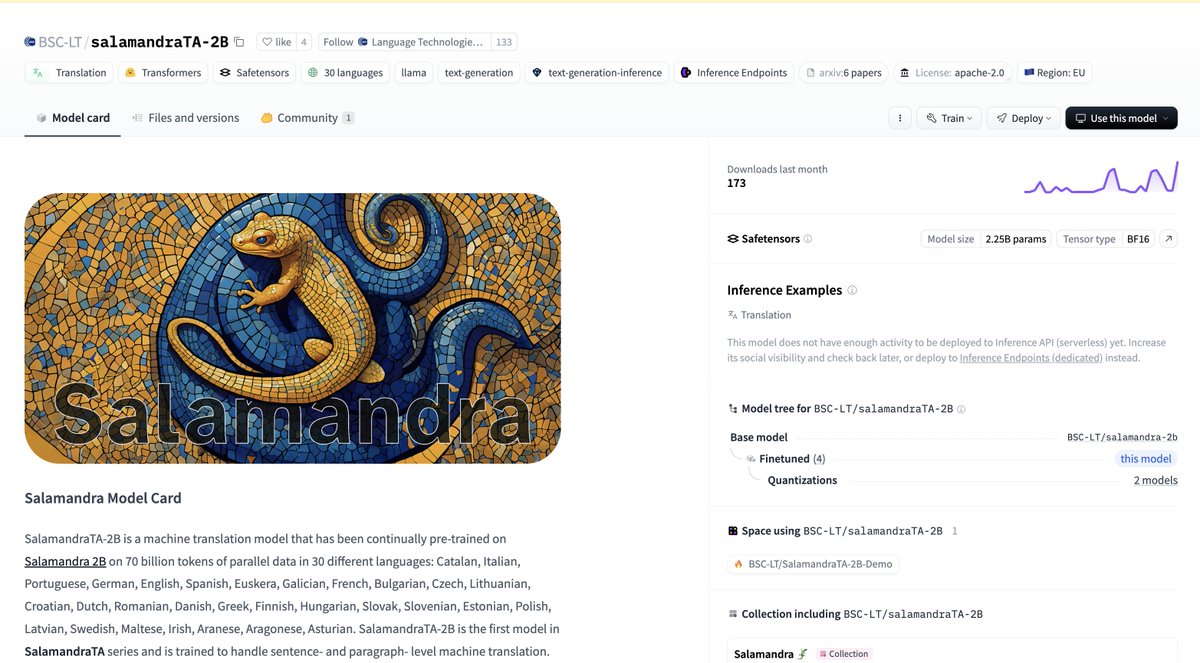1200x663 pixels.
Task: Open the Model tree info icon
Action: tap(961, 409)
